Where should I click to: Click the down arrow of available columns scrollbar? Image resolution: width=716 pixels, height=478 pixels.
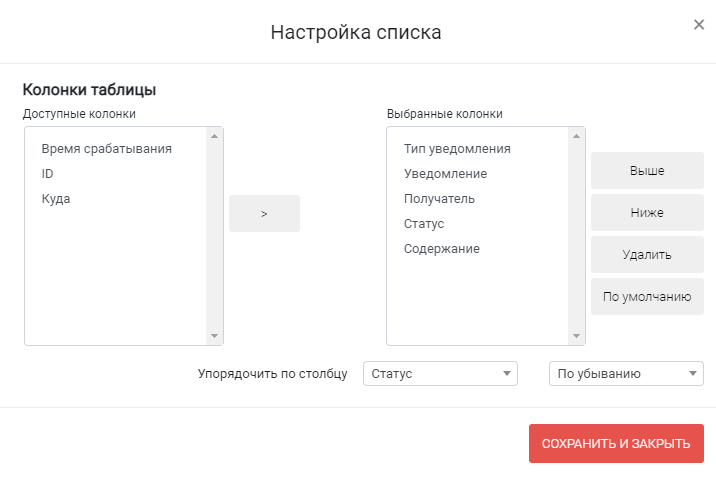click(215, 336)
